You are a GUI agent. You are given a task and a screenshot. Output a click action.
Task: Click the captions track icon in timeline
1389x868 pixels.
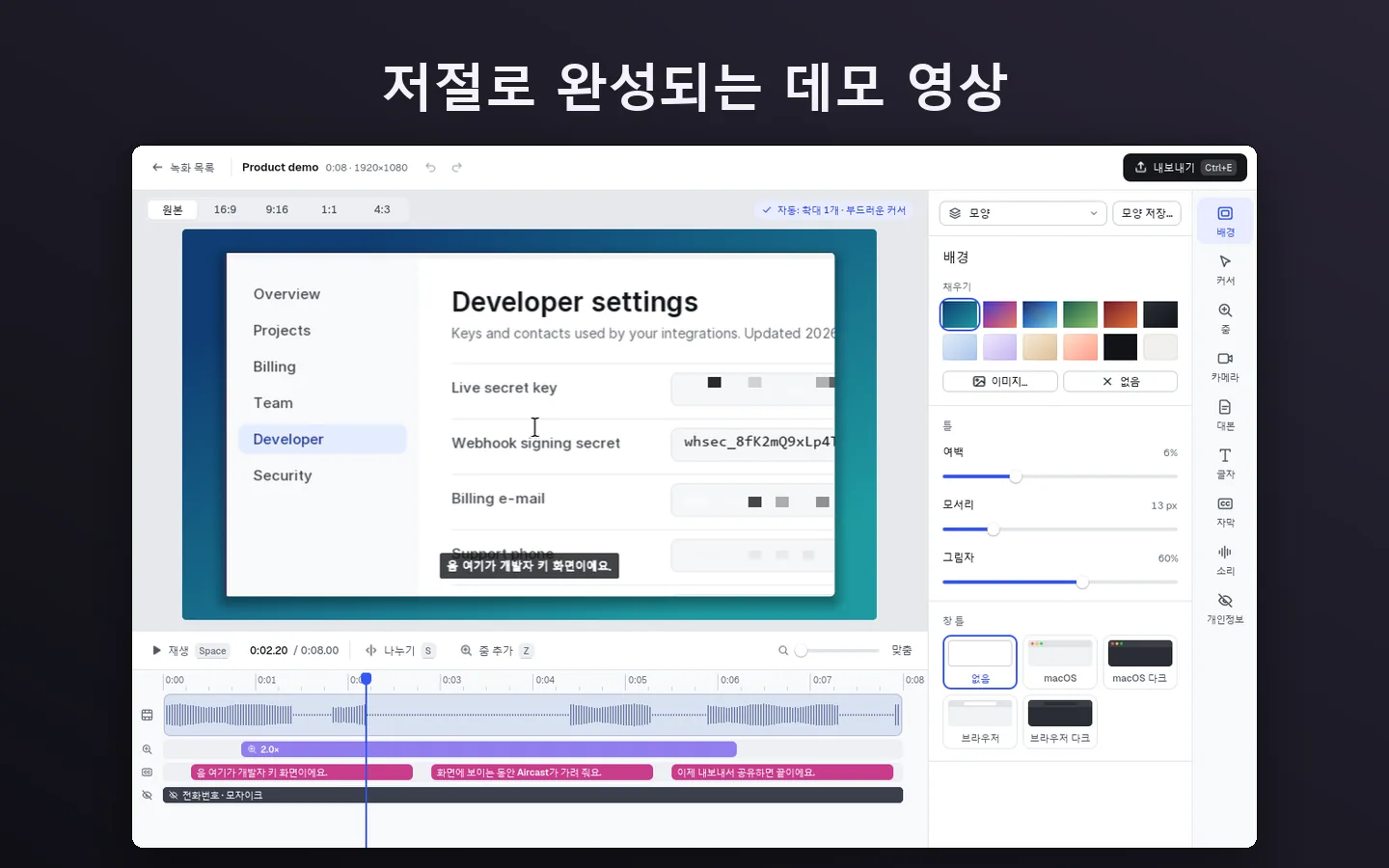[x=148, y=773]
